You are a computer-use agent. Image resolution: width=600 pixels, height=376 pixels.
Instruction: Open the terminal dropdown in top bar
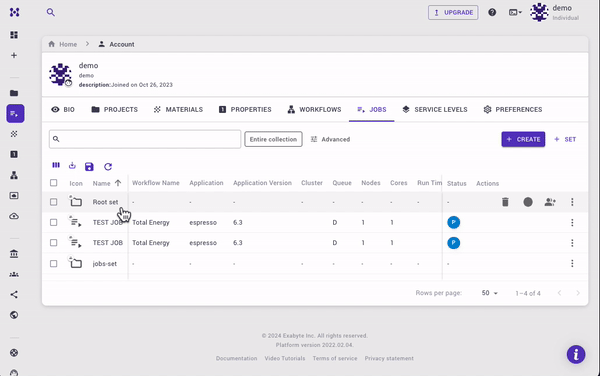pyautogui.click(x=515, y=13)
